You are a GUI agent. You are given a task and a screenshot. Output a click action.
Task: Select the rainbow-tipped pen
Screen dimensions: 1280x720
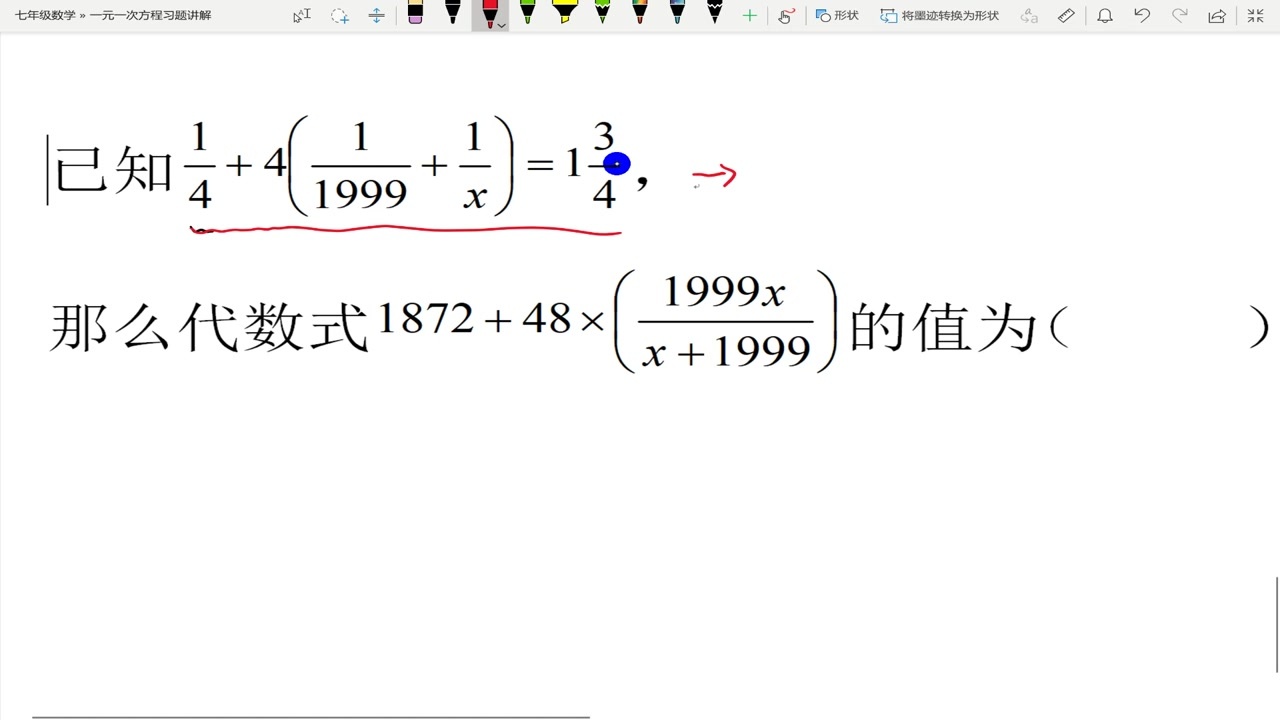[x=640, y=13]
